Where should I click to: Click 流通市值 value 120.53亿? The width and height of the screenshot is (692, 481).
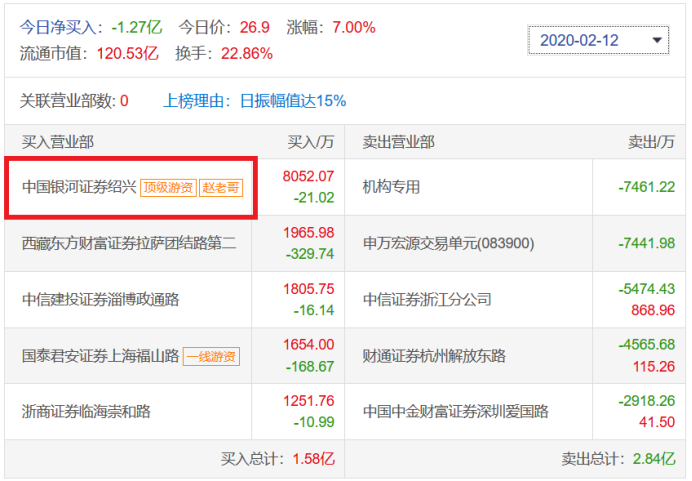[x=127, y=53]
